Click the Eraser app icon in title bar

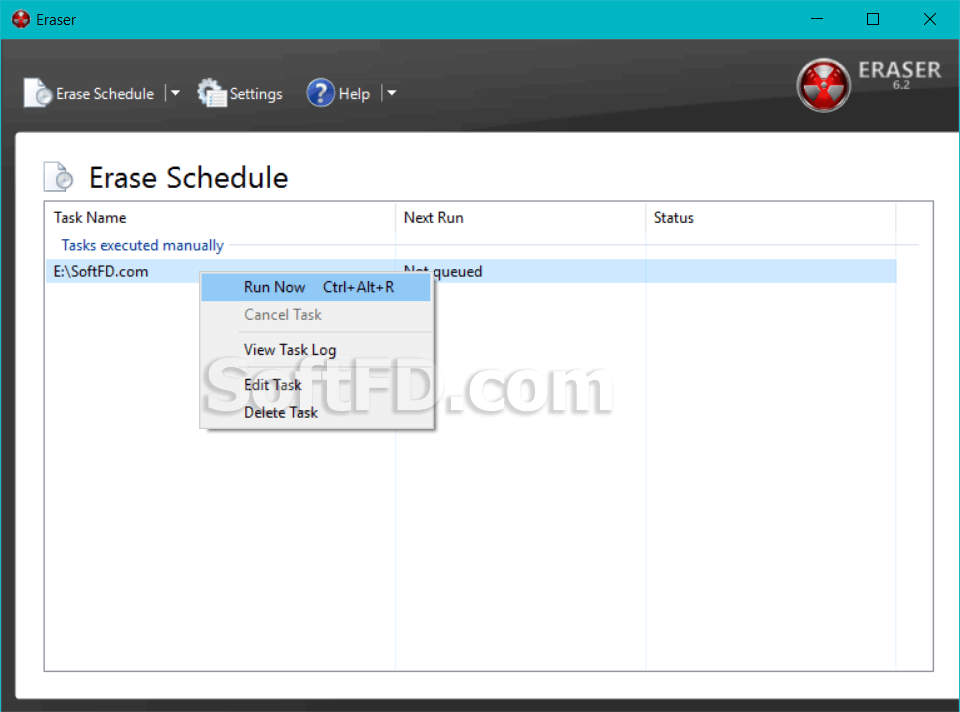click(21, 20)
